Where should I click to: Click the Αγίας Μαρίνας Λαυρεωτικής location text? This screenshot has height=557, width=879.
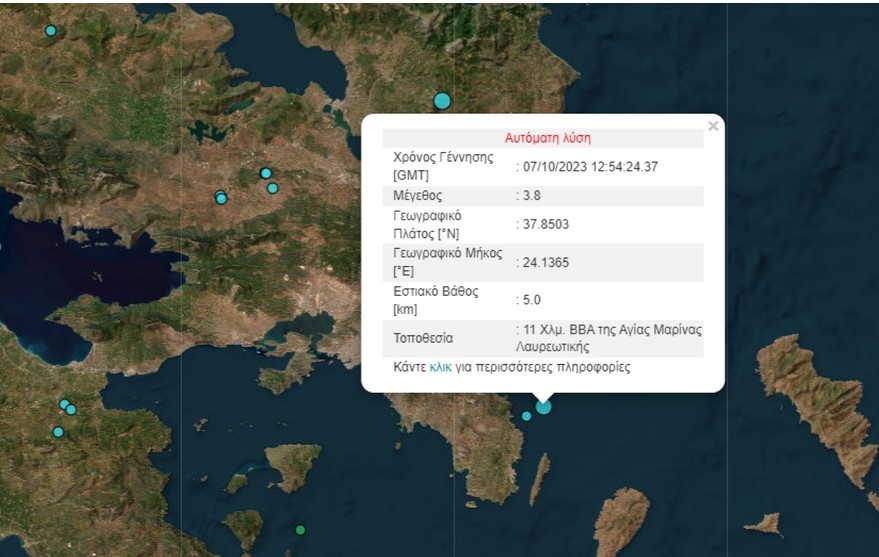[610, 338]
